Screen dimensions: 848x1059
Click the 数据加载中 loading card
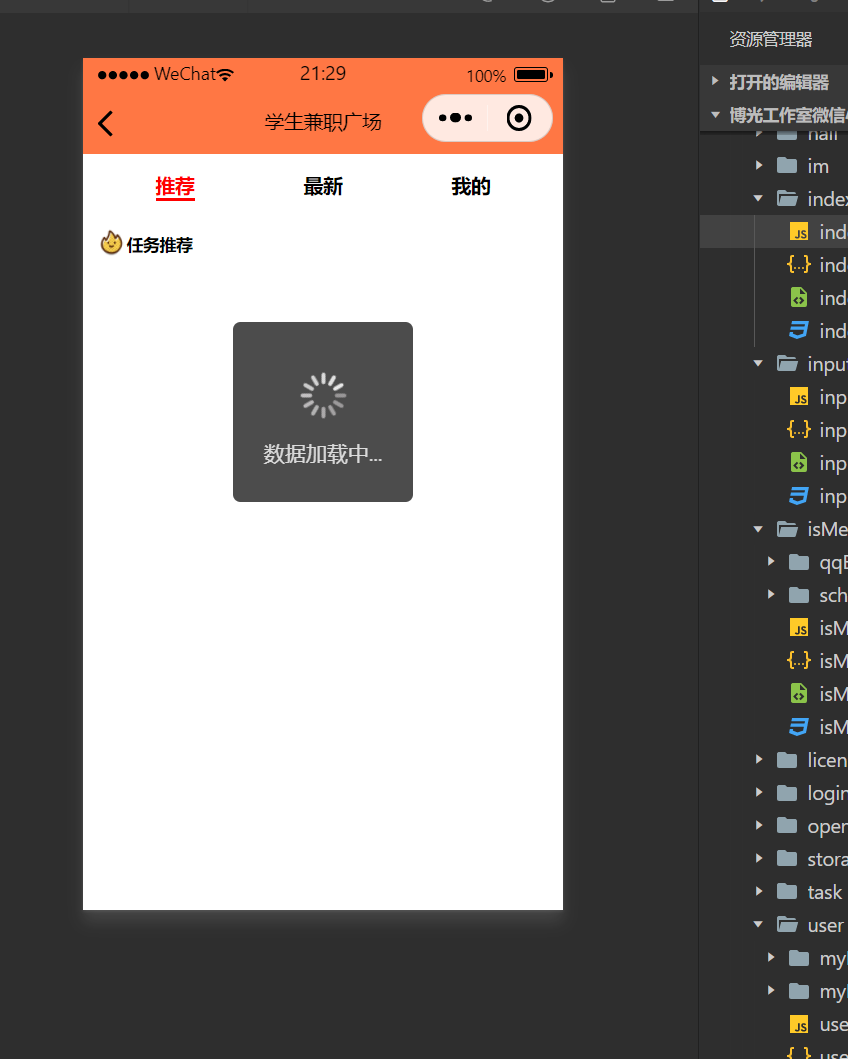322,411
